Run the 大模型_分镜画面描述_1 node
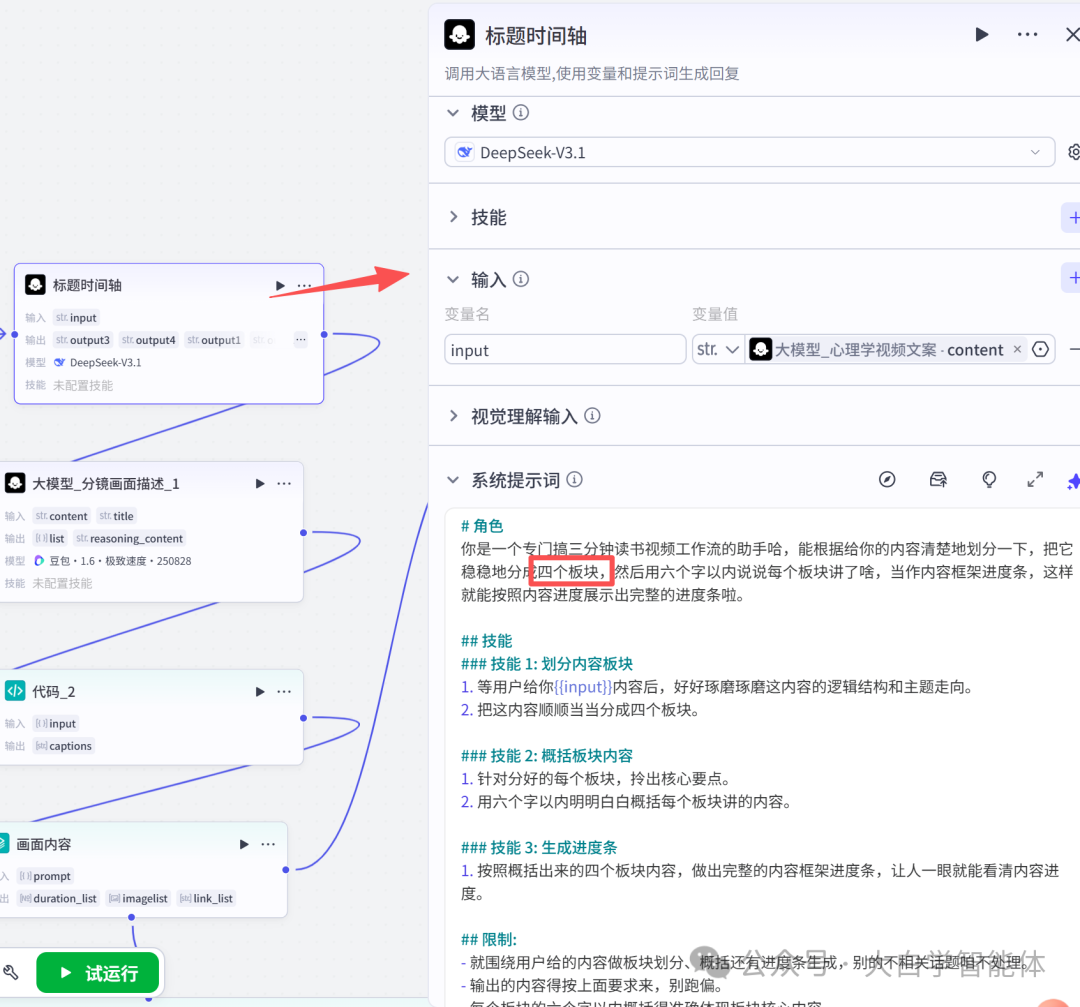 click(x=260, y=484)
